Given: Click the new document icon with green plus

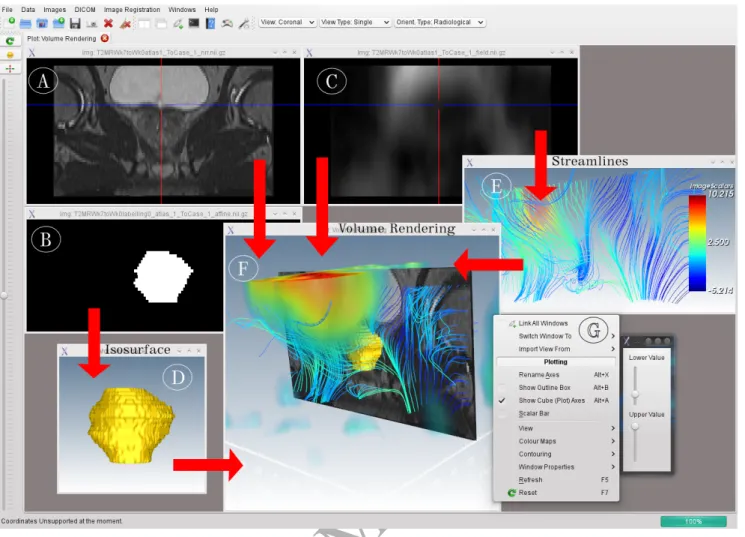Looking at the screenshot, I should coord(10,22).
